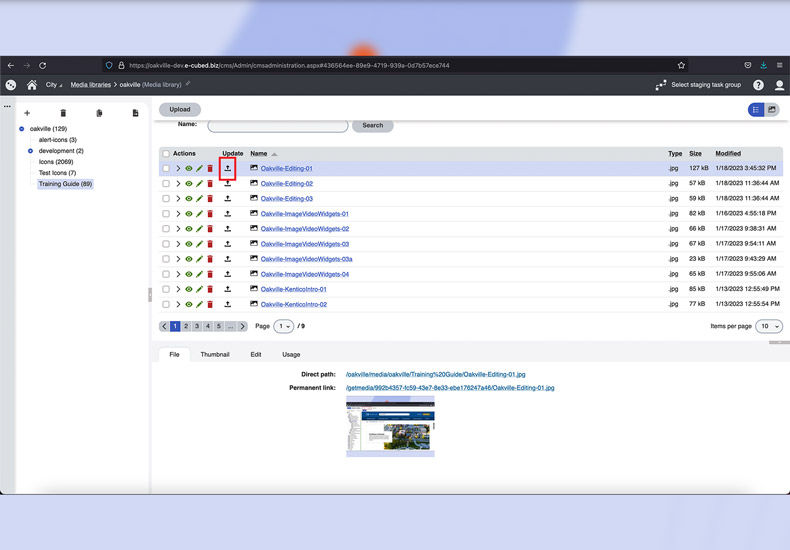
Task: Open the Items per page dropdown
Action: [x=769, y=326]
